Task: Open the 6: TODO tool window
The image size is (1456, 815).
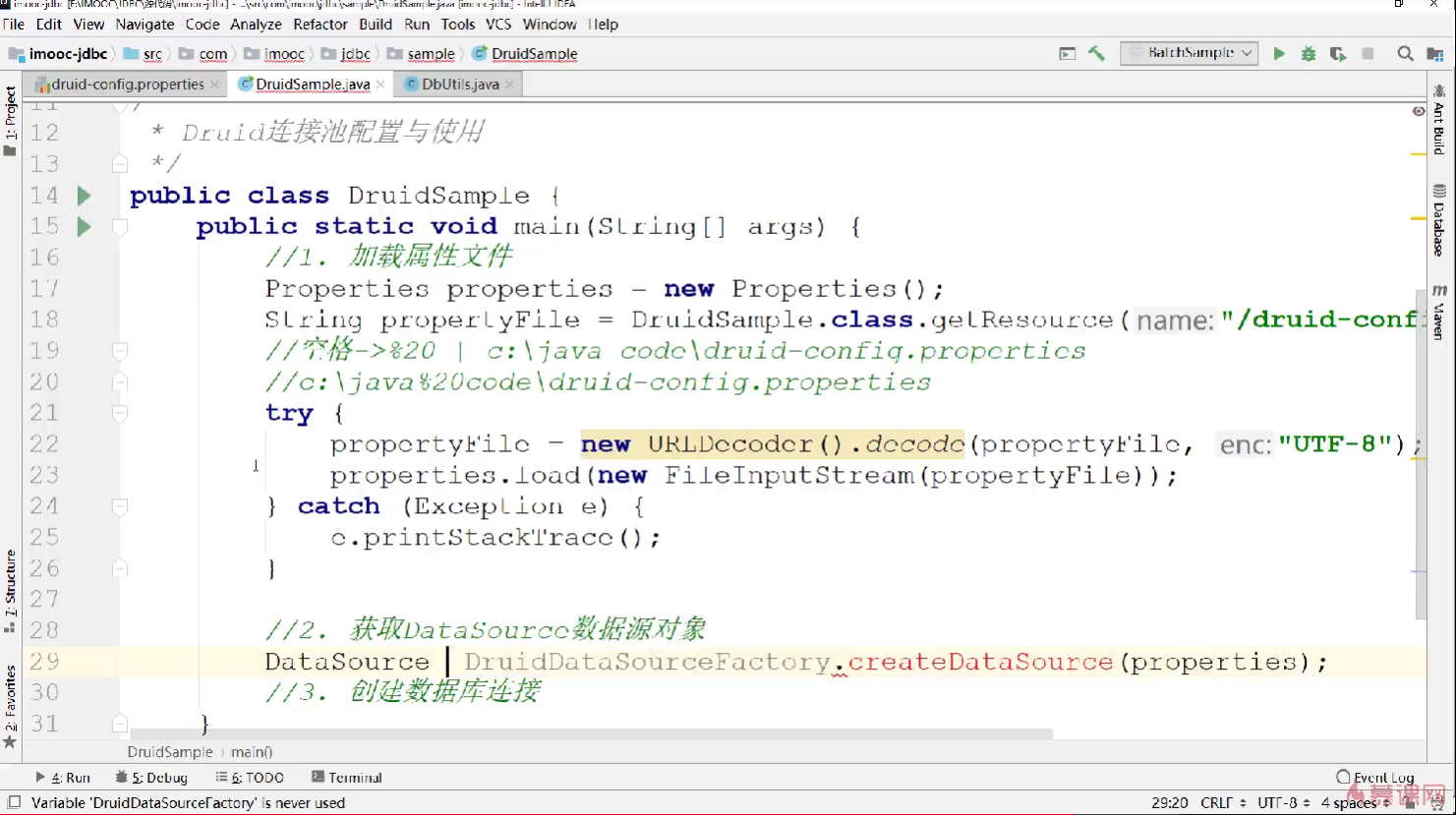Action: coord(250,777)
